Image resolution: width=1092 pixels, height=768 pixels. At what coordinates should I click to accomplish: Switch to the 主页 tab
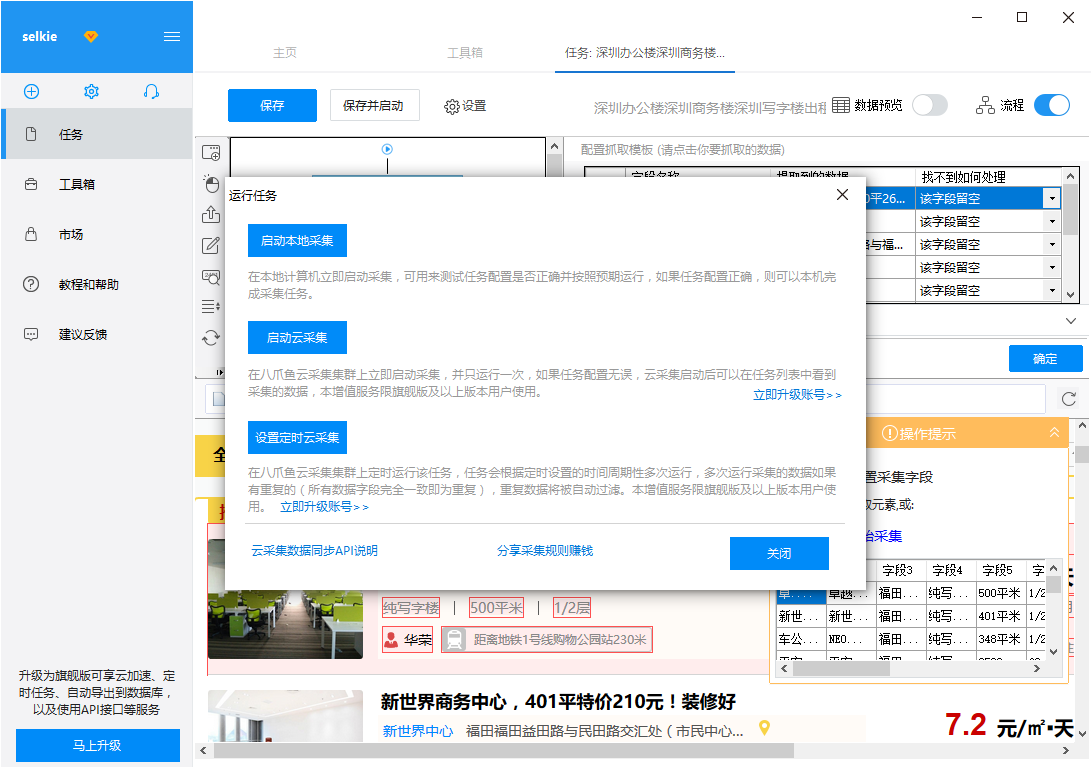285,53
